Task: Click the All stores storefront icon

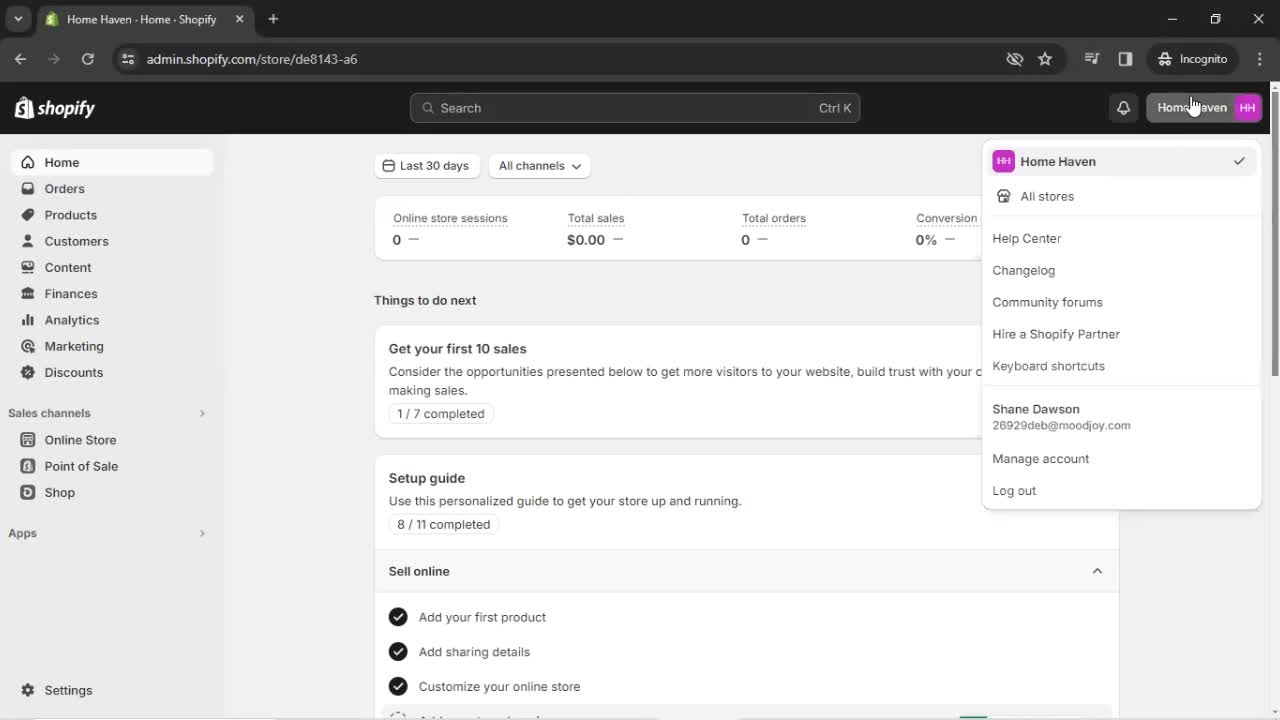Action: [x=1004, y=196]
